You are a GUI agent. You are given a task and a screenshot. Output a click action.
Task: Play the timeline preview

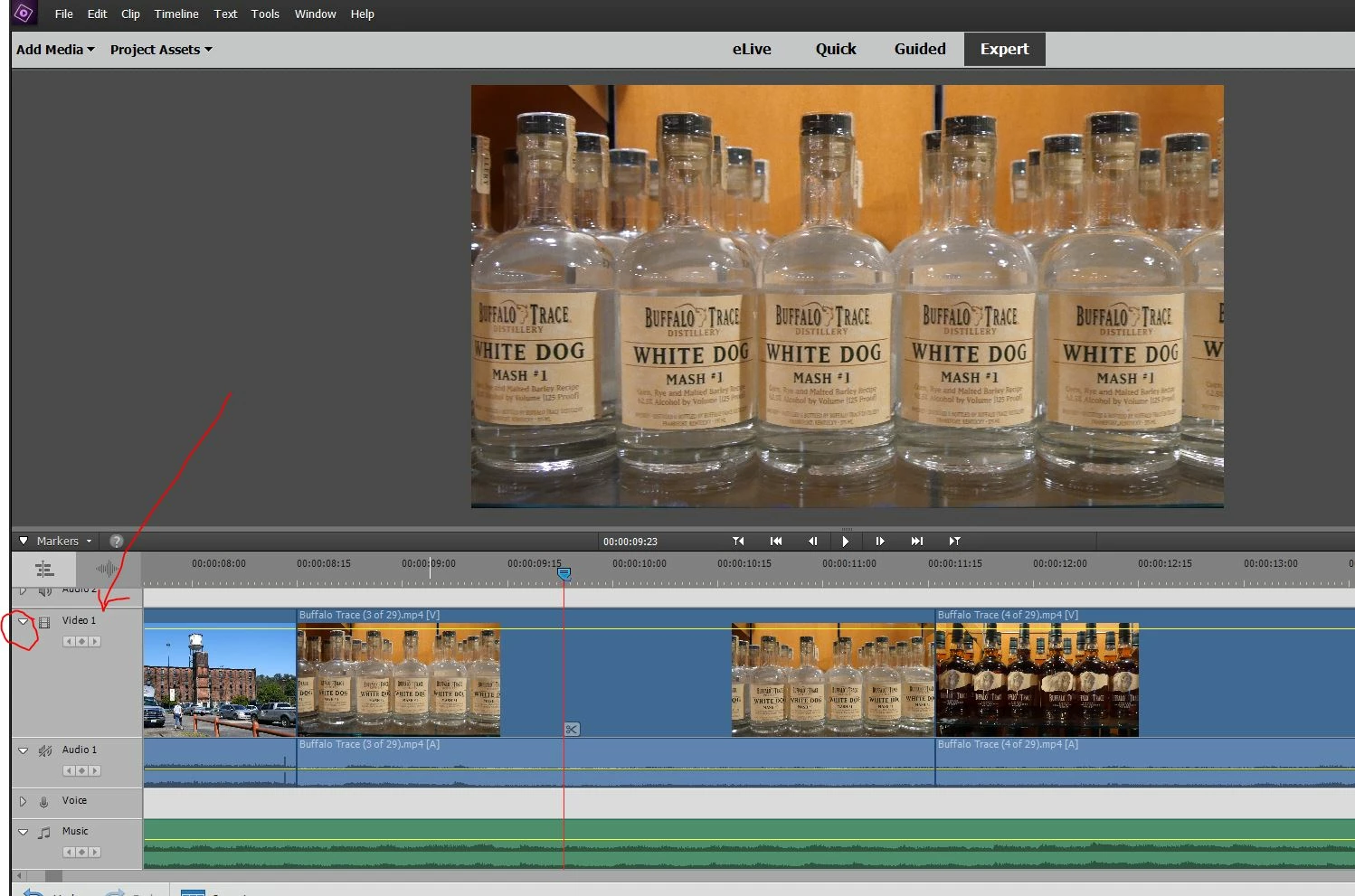[846, 541]
